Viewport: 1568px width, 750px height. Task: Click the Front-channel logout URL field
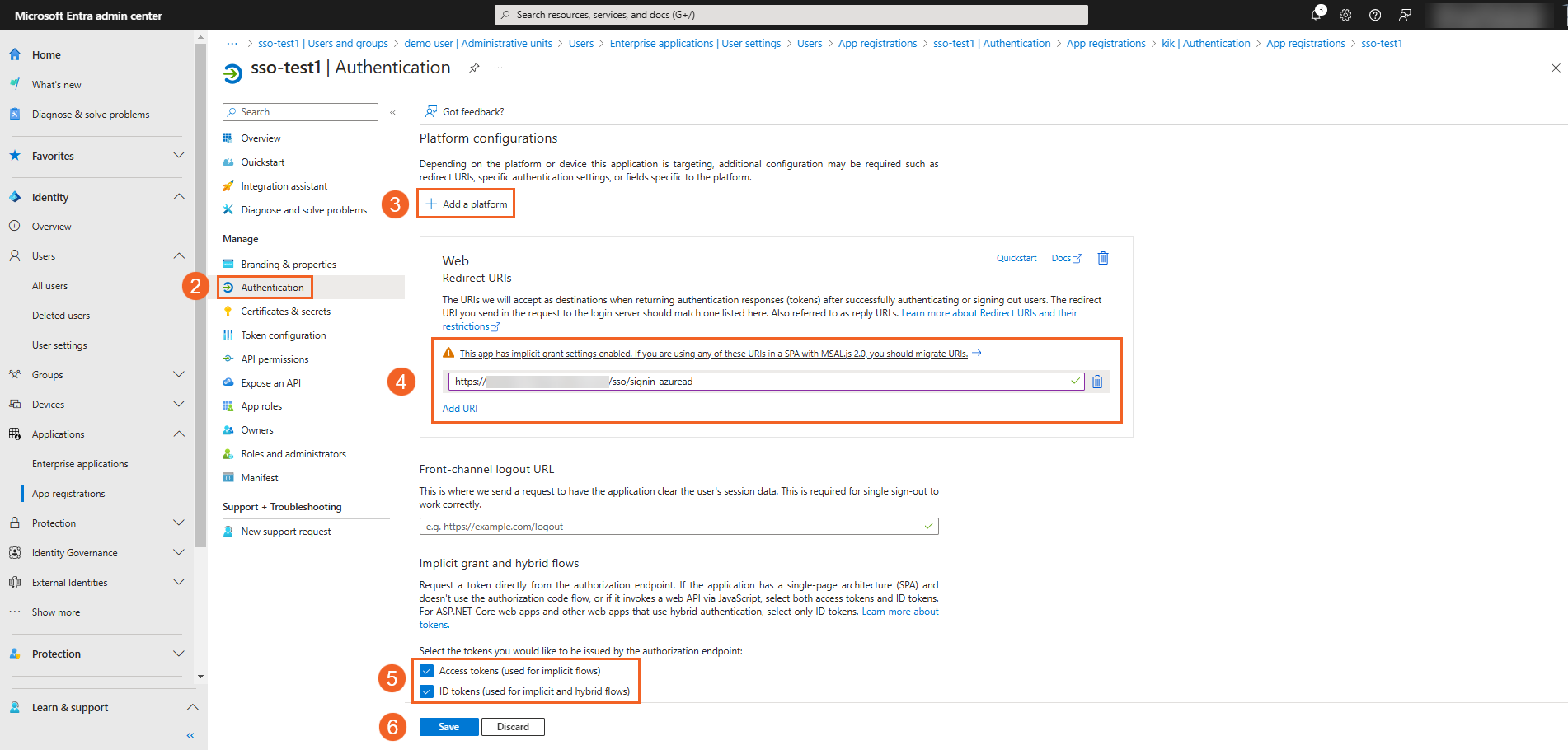(x=672, y=527)
